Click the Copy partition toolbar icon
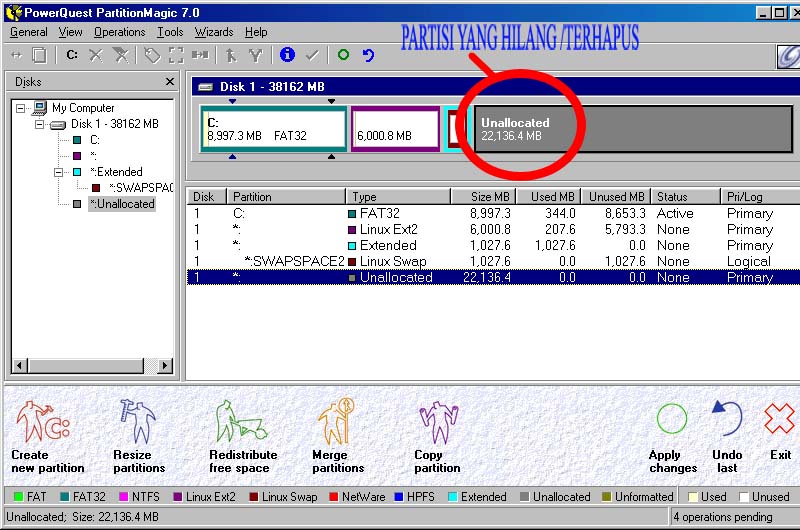The image size is (800, 530). [39, 55]
